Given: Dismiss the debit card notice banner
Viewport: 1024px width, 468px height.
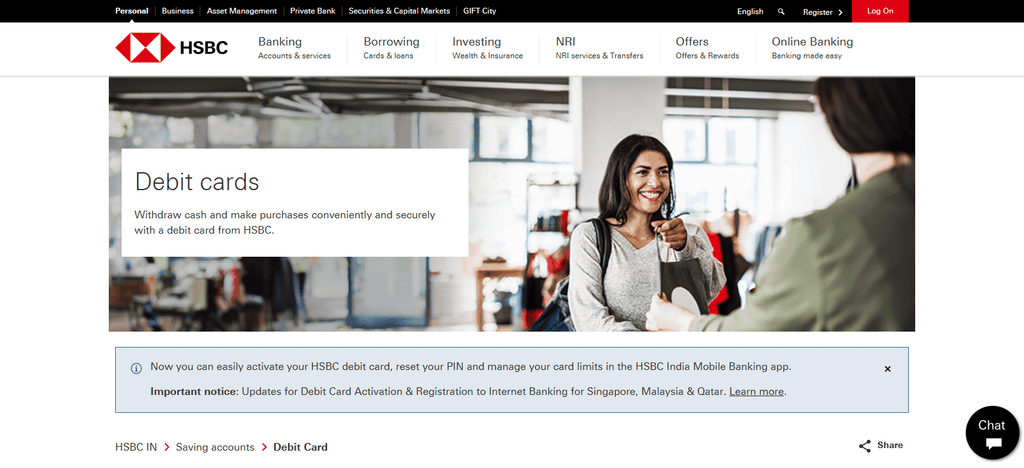Looking at the screenshot, I should (x=888, y=369).
